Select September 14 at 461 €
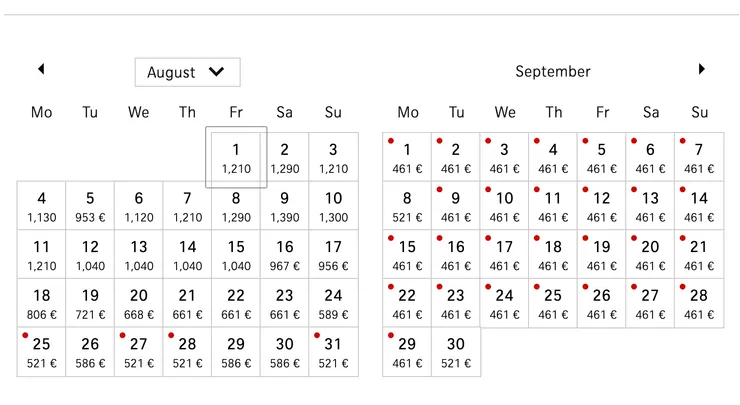This screenshot has width=740, height=405. coord(699,206)
